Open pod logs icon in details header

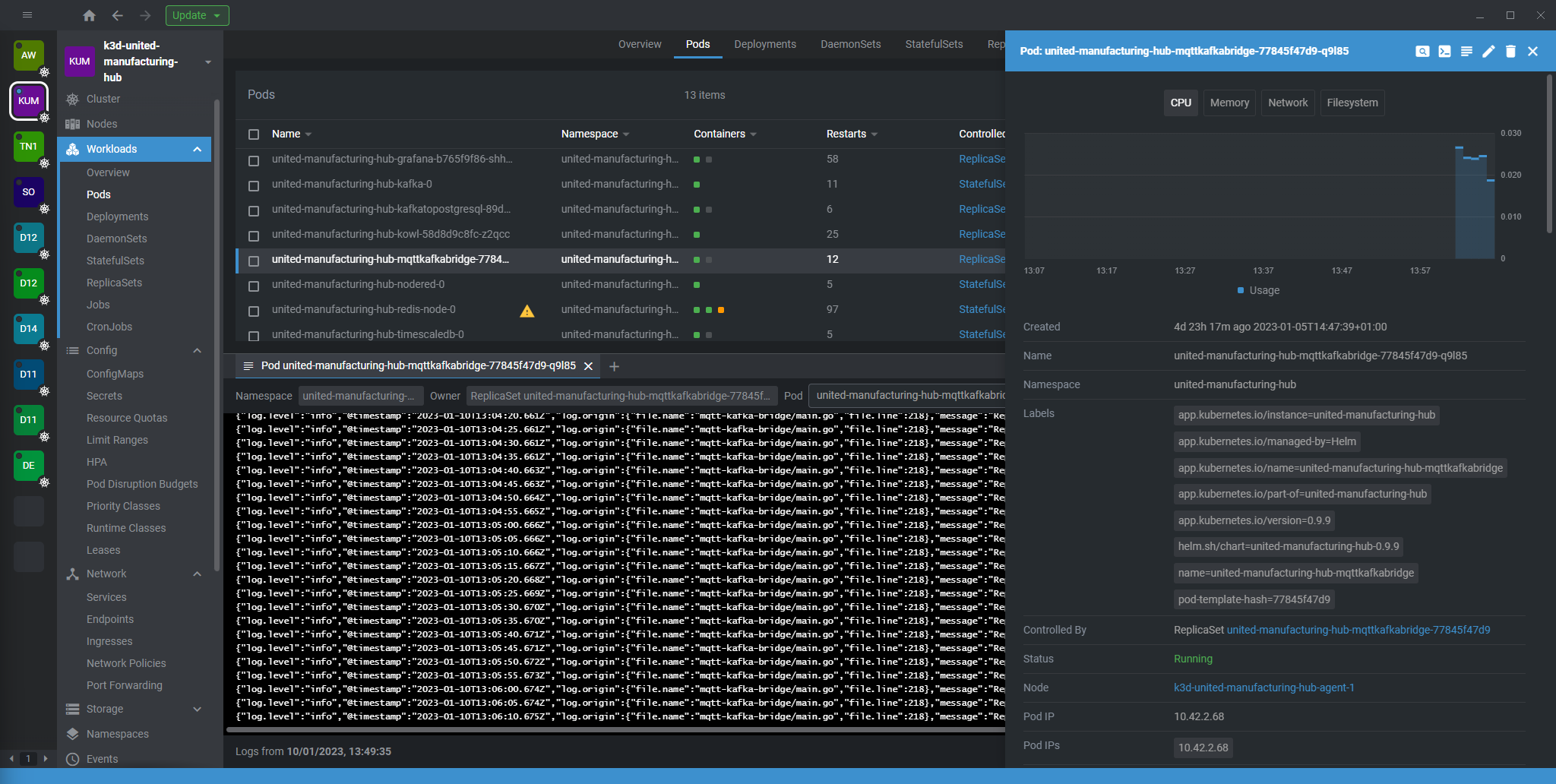point(1466,51)
